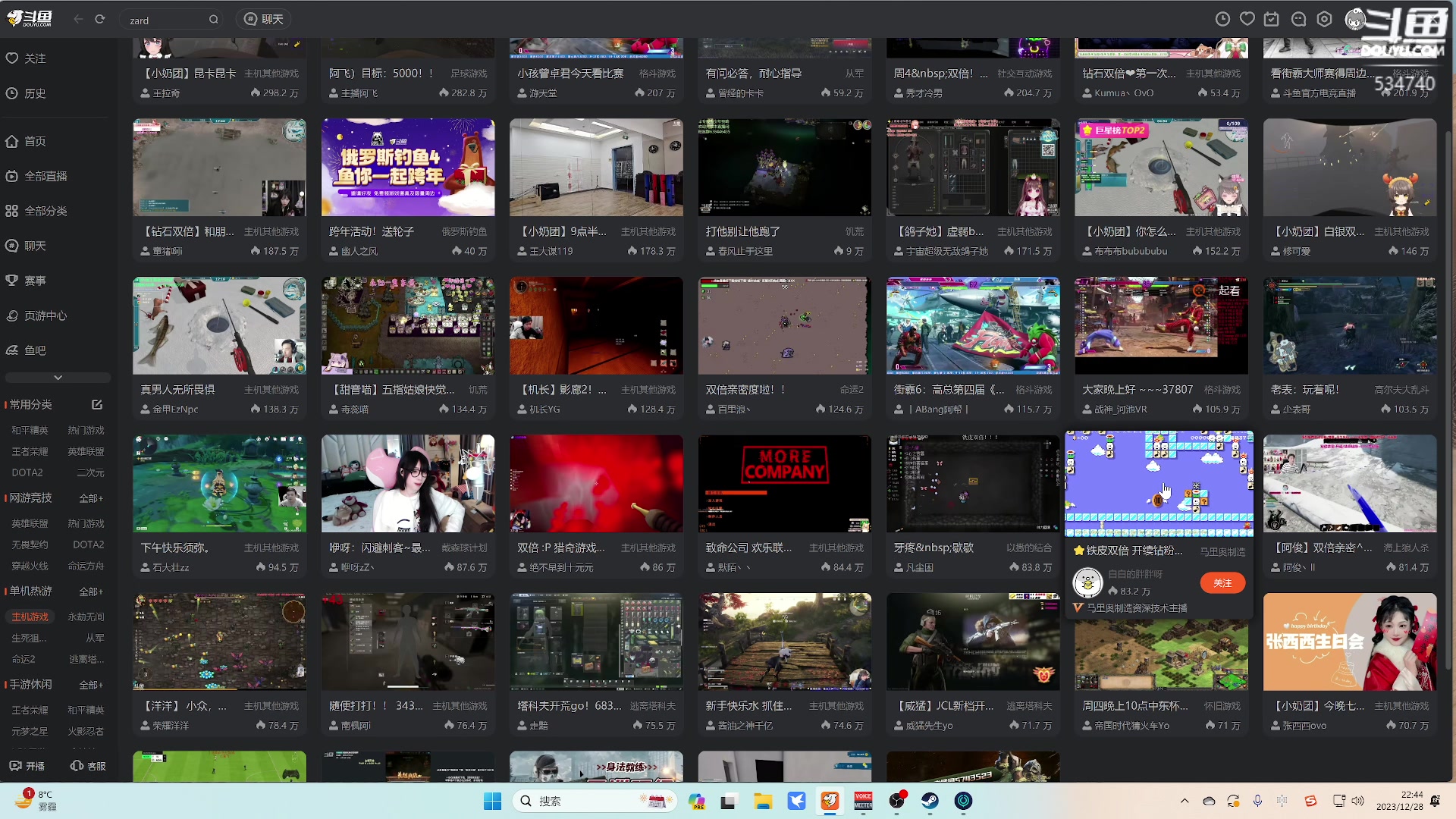Open settings hexagon icon in top bar
Image resolution: width=1456 pixels, height=819 pixels.
[x=1325, y=19]
